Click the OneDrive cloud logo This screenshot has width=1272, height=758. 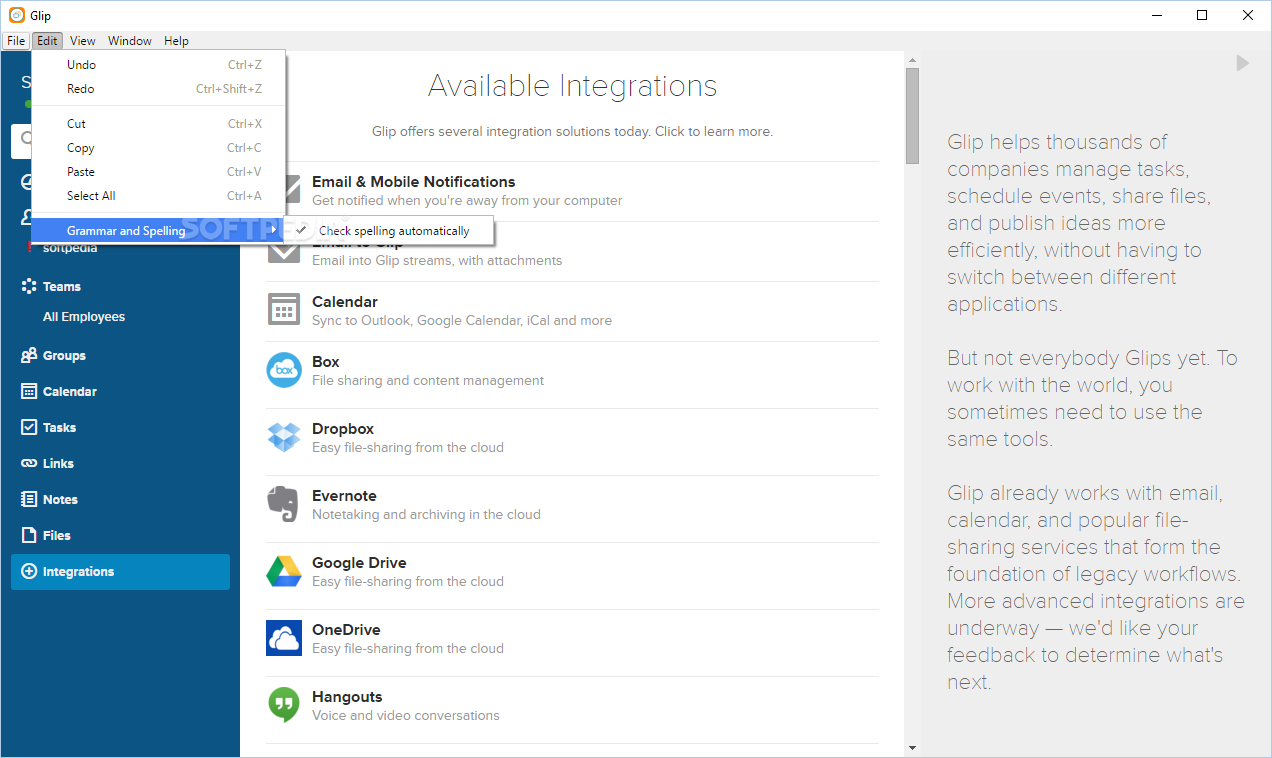pos(284,638)
